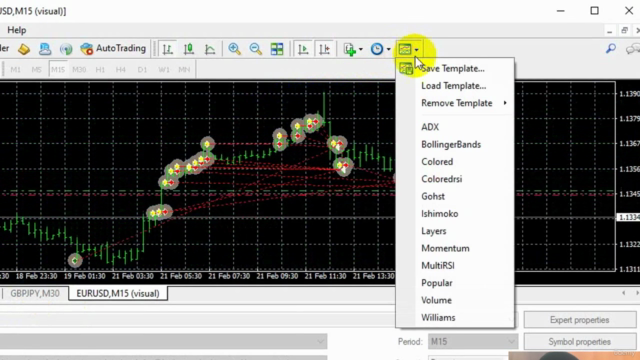Click the search magnifier icon
This screenshot has width=640, height=360.
click(x=611, y=49)
